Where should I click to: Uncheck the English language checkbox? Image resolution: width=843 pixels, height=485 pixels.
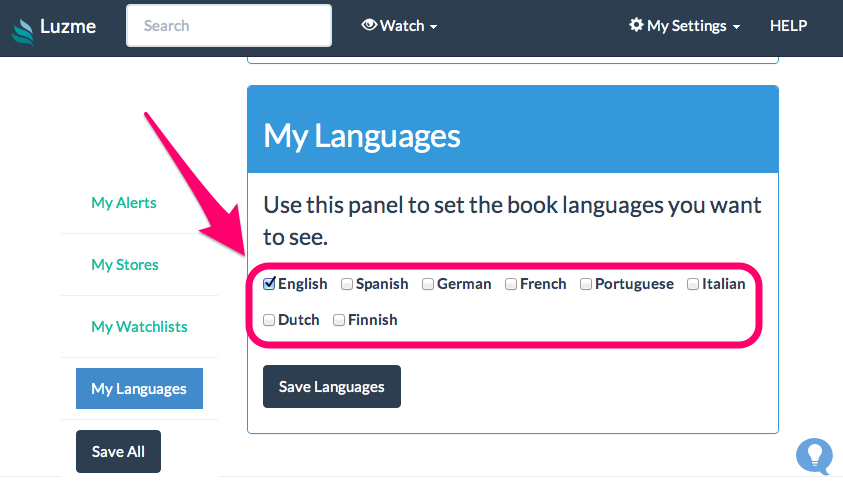269,283
